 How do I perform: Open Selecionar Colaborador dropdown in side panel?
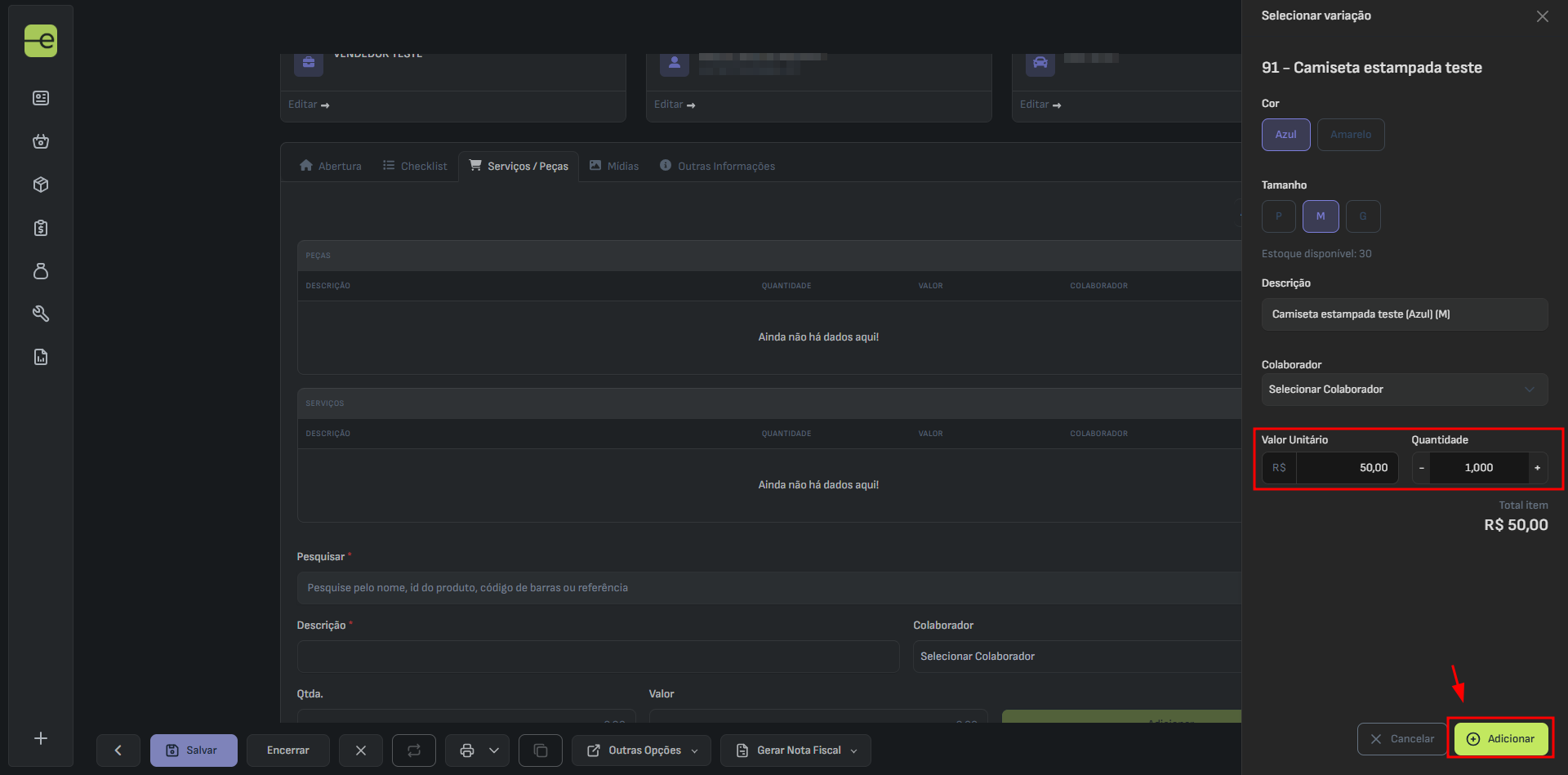tap(1404, 390)
